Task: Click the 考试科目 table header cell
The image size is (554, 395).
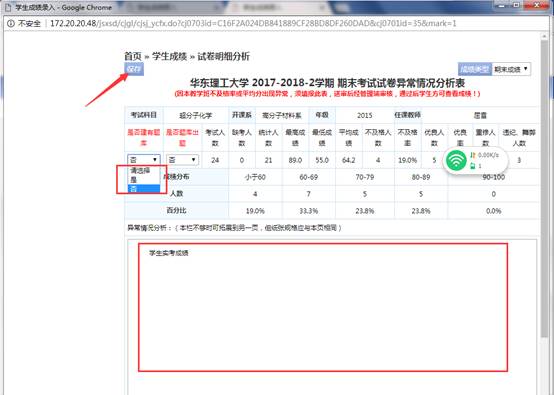Action: click(x=144, y=115)
